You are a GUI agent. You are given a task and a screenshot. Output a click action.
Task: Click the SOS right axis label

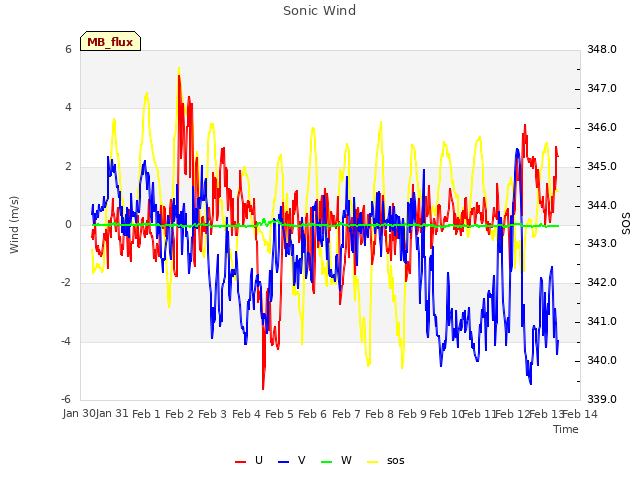(x=626, y=223)
